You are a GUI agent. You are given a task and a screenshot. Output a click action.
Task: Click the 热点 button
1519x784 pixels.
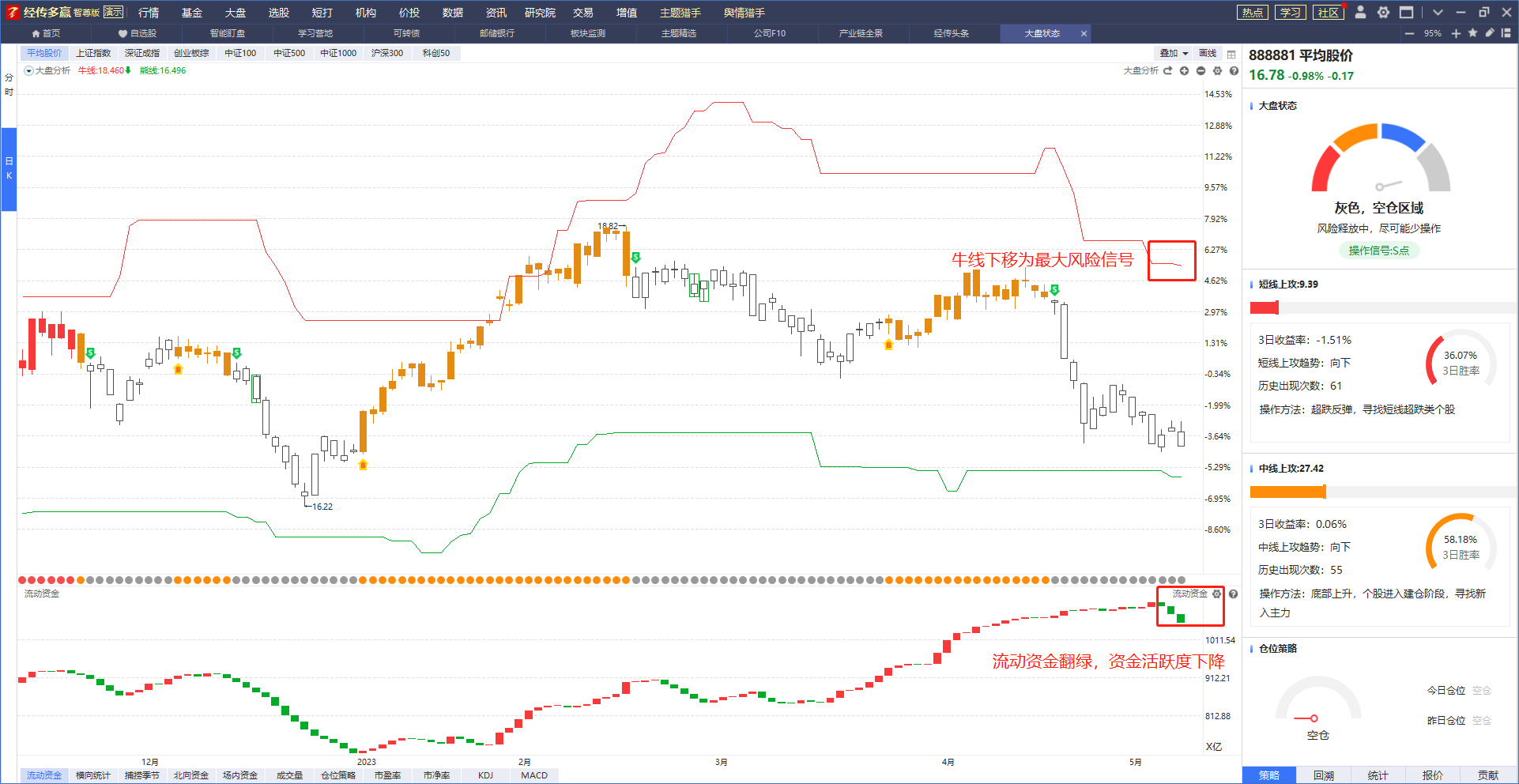(x=1253, y=12)
